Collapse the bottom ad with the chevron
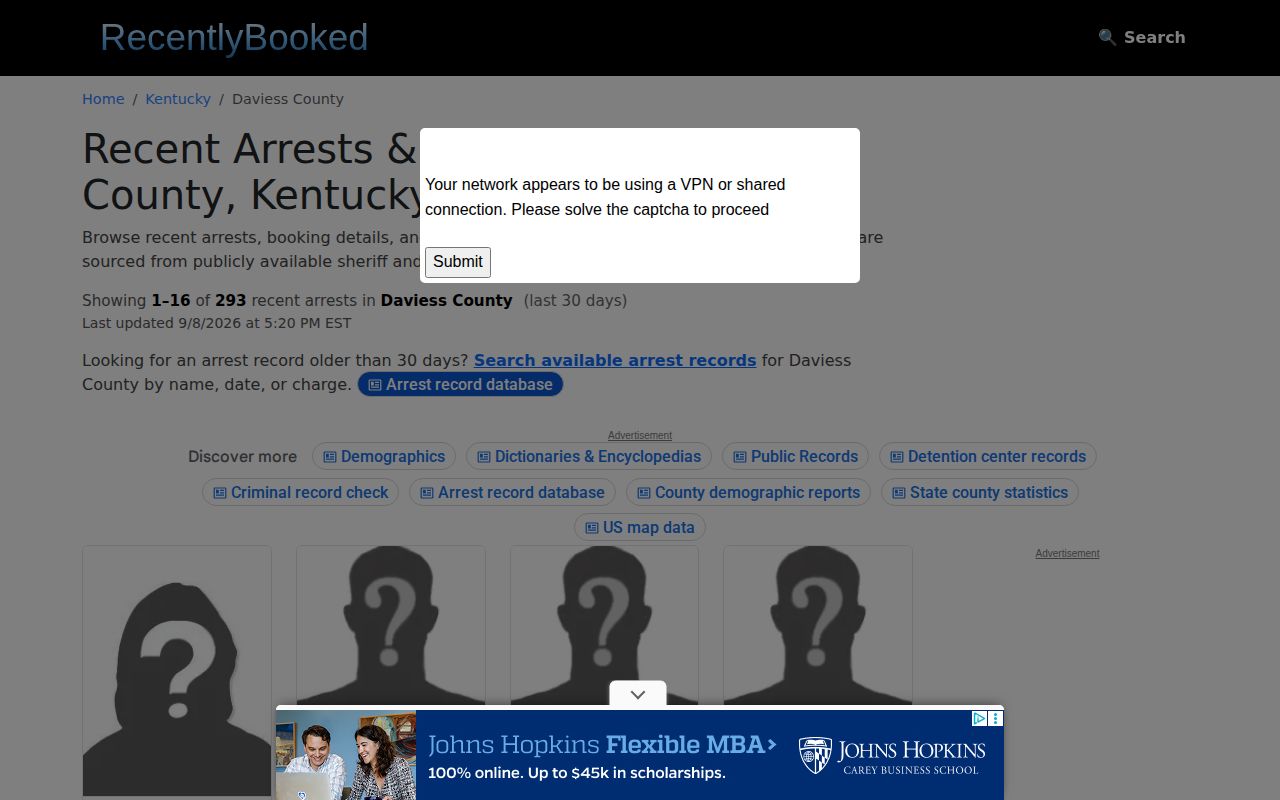 638,694
